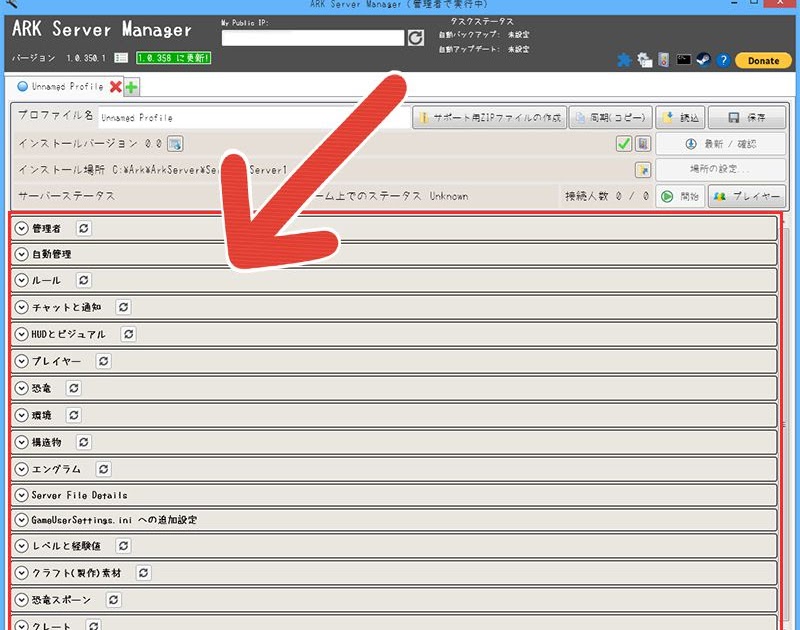Expand the Server File Details section
This screenshot has width=800, height=630.
[x=21, y=495]
